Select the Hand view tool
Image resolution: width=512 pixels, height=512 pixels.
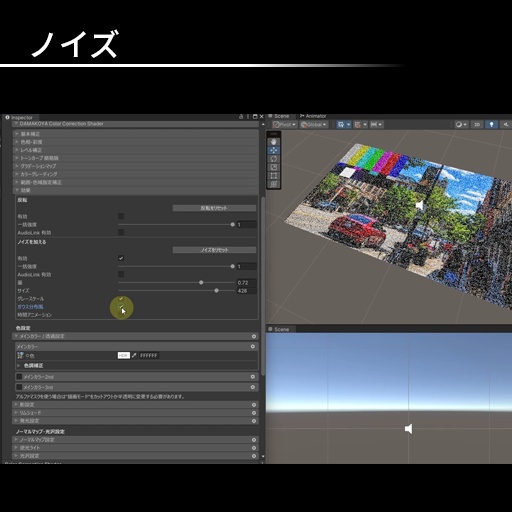[x=274, y=142]
